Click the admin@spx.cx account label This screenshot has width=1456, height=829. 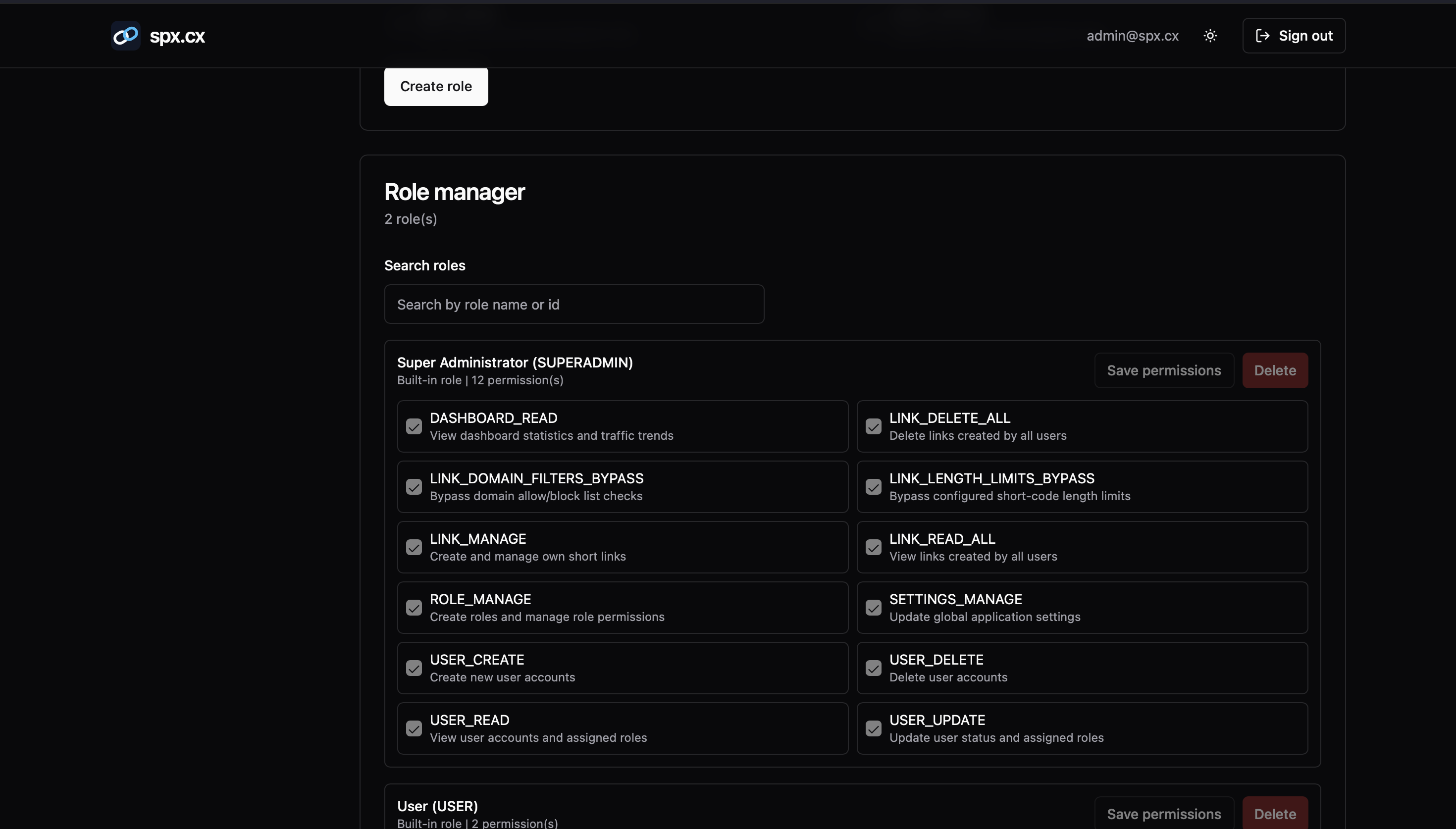tap(1132, 35)
